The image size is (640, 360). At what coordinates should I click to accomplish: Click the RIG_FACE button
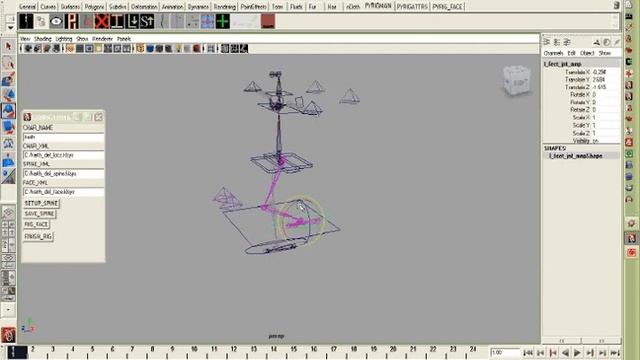[x=36, y=224]
